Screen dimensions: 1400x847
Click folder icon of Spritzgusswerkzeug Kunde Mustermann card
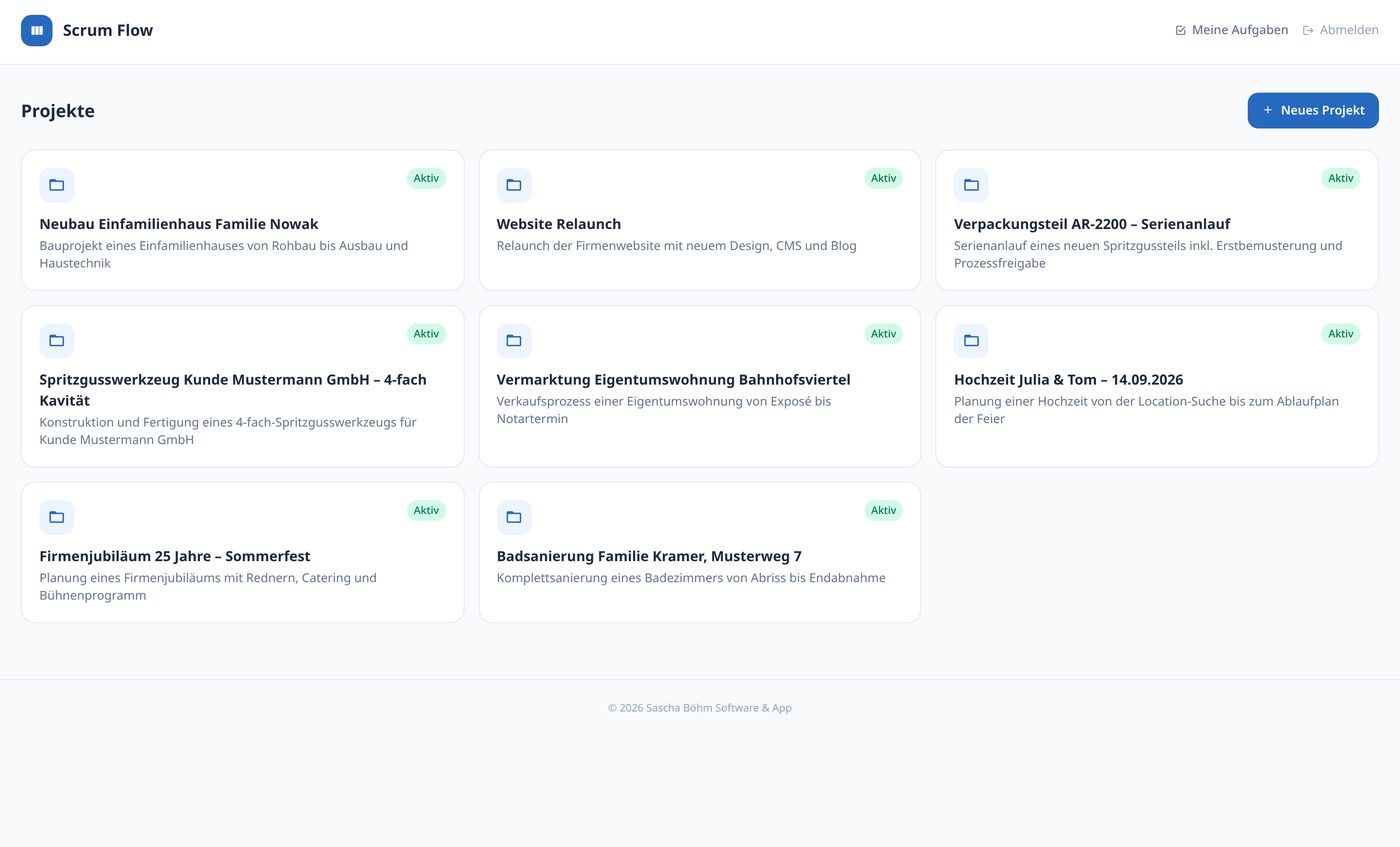[57, 341]
